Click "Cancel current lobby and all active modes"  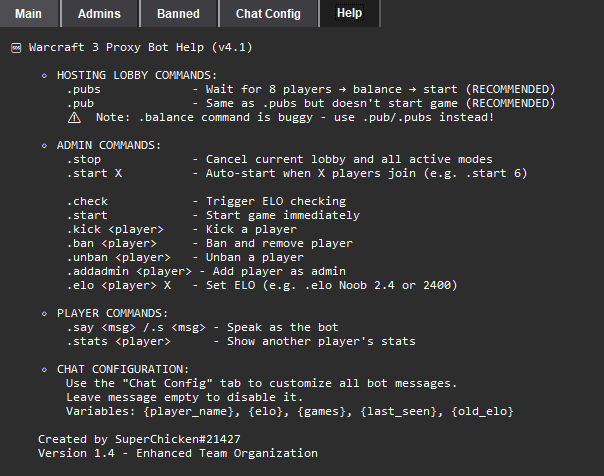point(349,159)
